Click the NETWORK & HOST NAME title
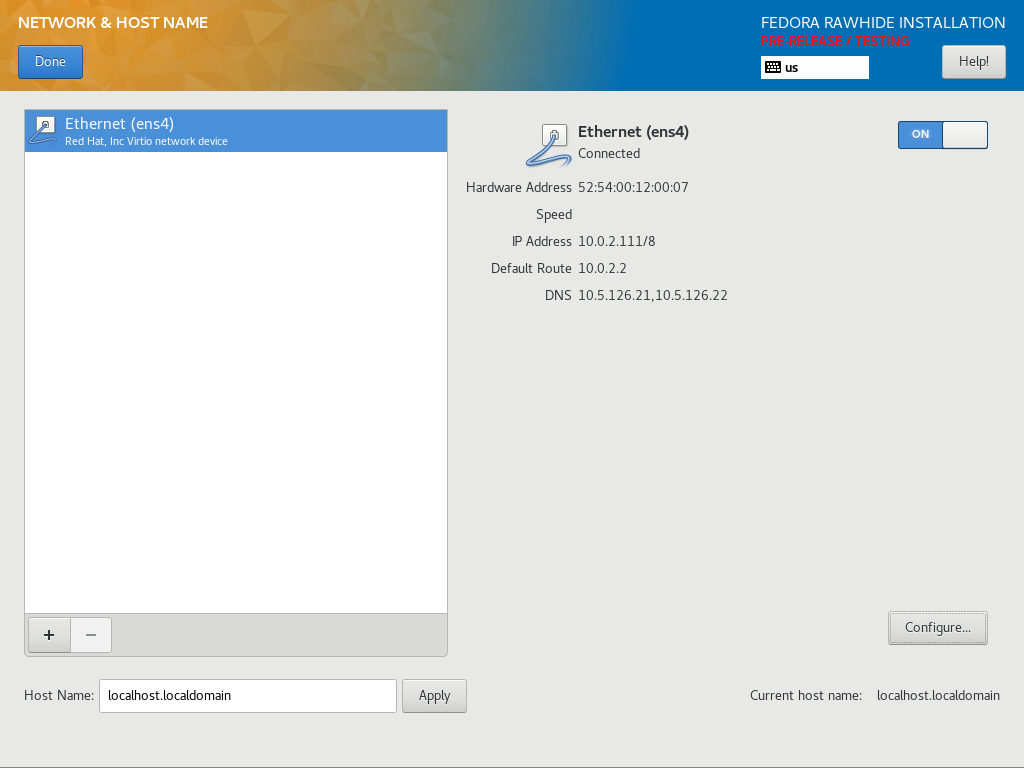 pyautogui.click(x=113, y=23)
